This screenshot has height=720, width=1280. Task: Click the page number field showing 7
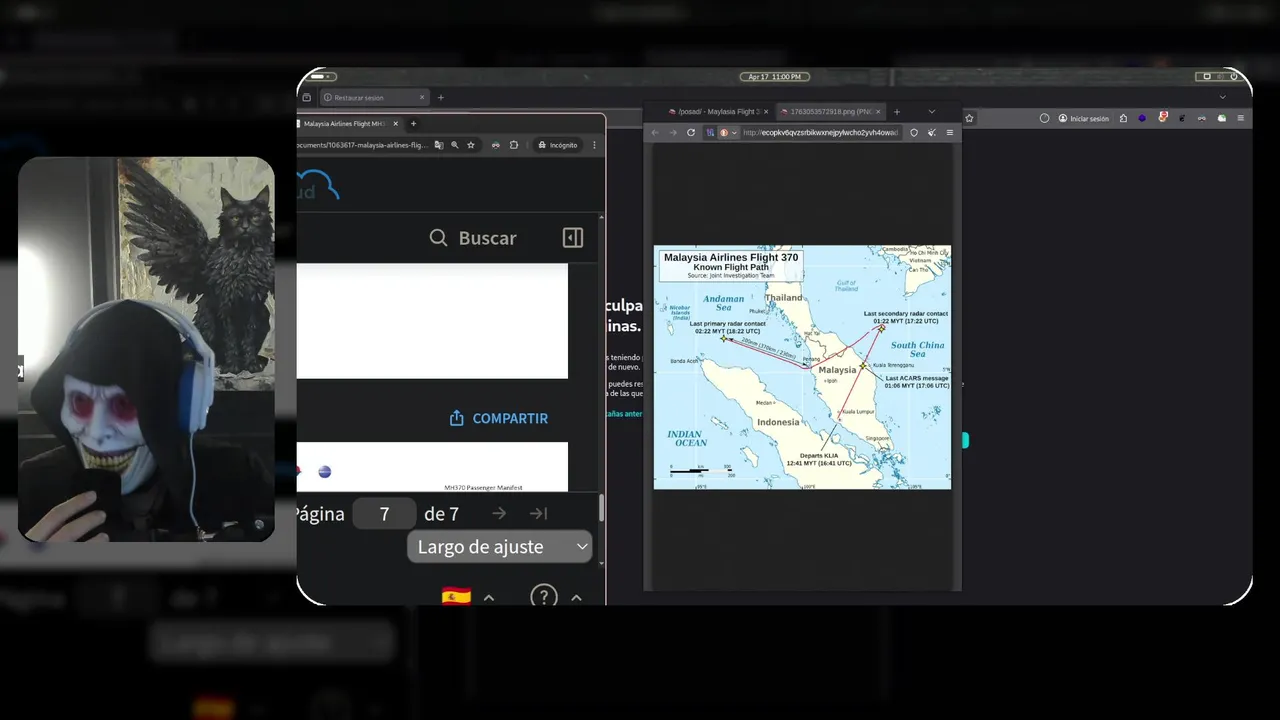tap(385, 514)
